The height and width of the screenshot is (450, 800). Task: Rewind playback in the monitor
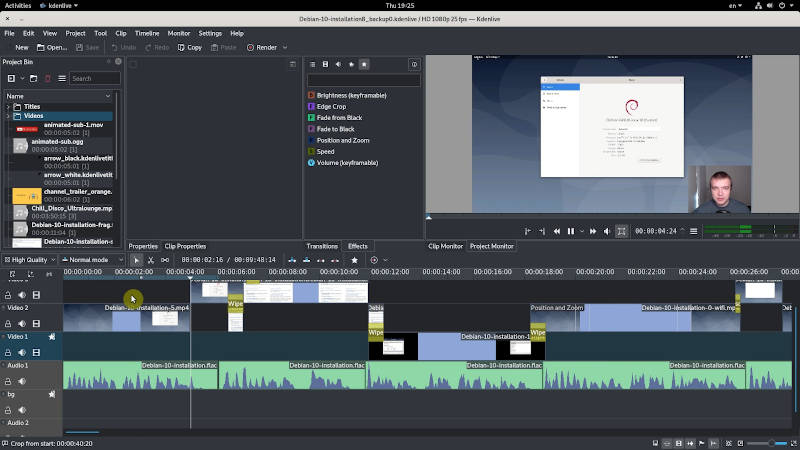tap(557, 231)
